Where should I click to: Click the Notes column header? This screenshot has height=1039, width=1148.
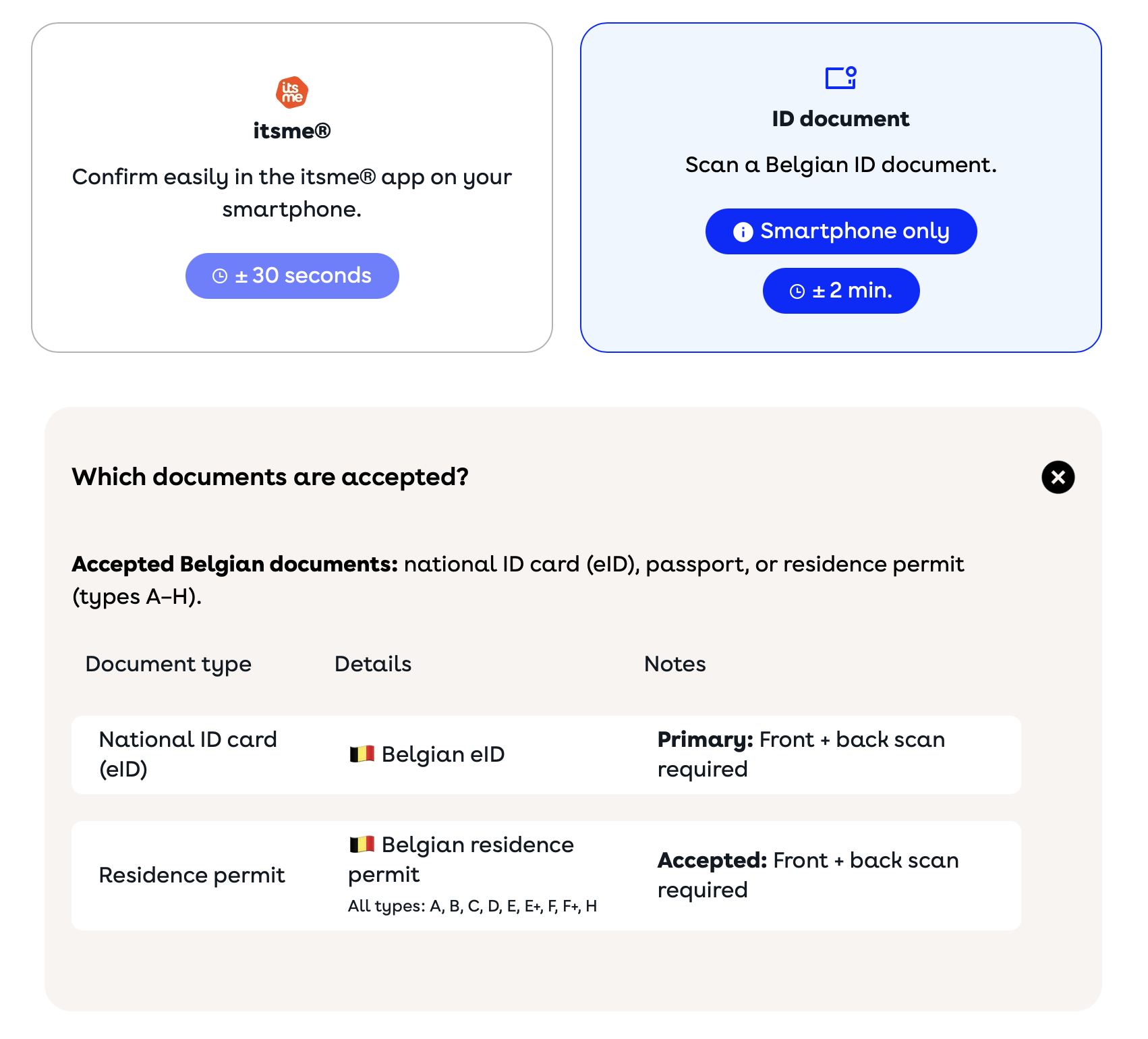[675, 664]
